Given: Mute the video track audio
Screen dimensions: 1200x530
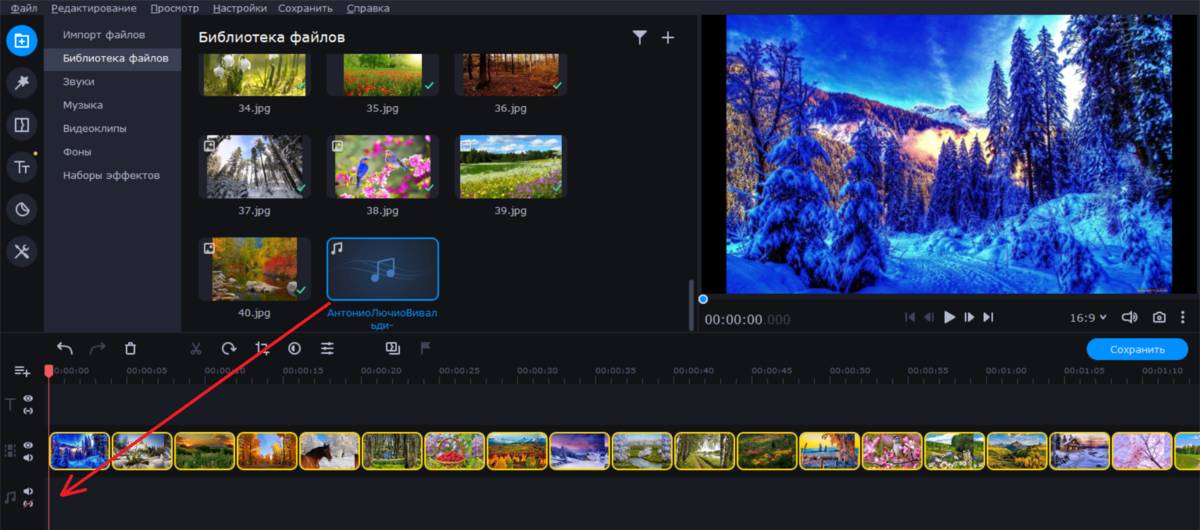Looking at the screenshot, I should click(x=29, y=458).
